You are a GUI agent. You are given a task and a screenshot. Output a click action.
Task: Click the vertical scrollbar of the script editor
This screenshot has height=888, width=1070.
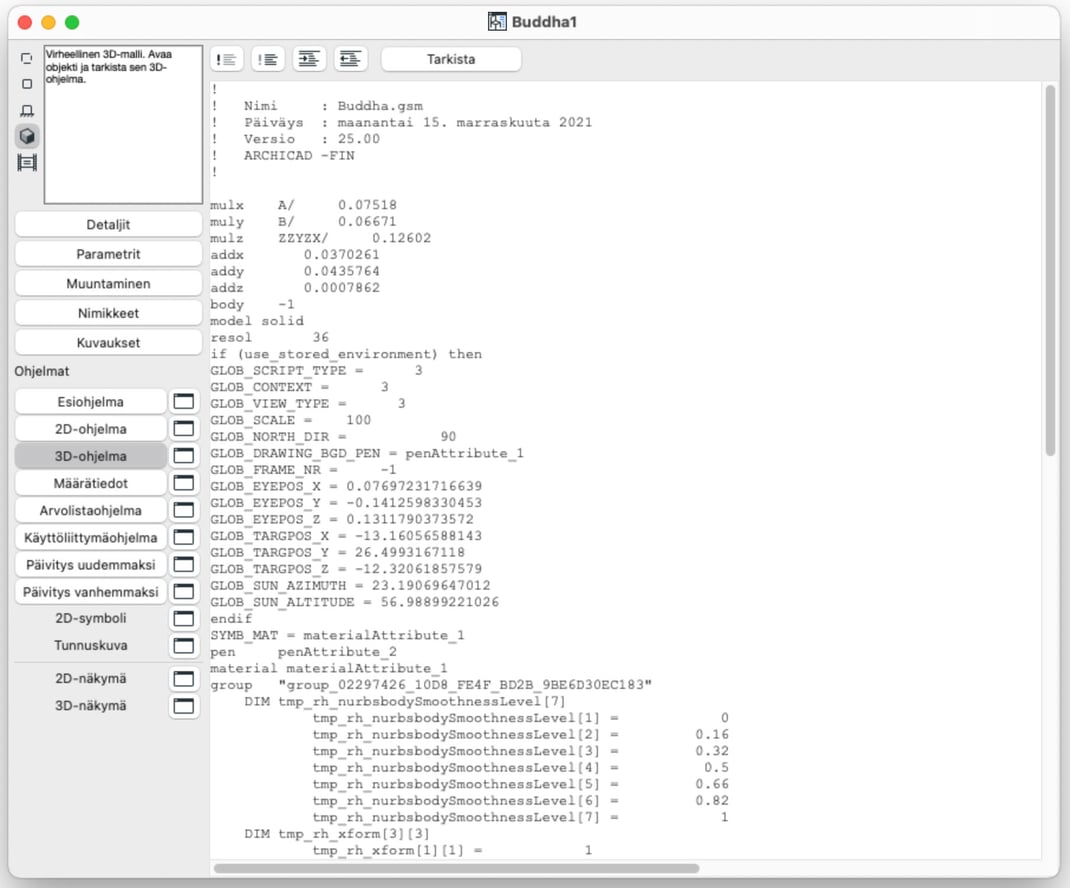pyautogui.click(x=1050, y=270)
